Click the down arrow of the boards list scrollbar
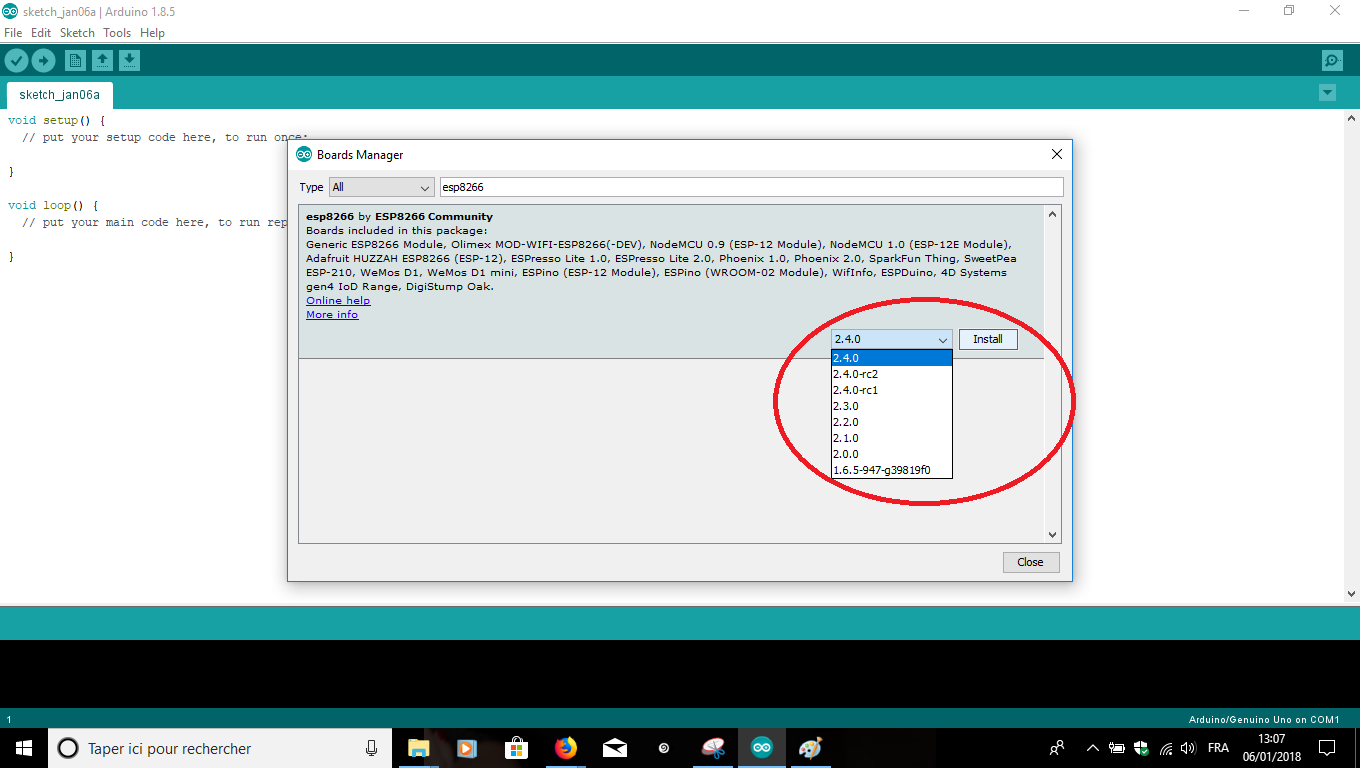Screen dimensions: 1360x768 tap(1052, 535)
